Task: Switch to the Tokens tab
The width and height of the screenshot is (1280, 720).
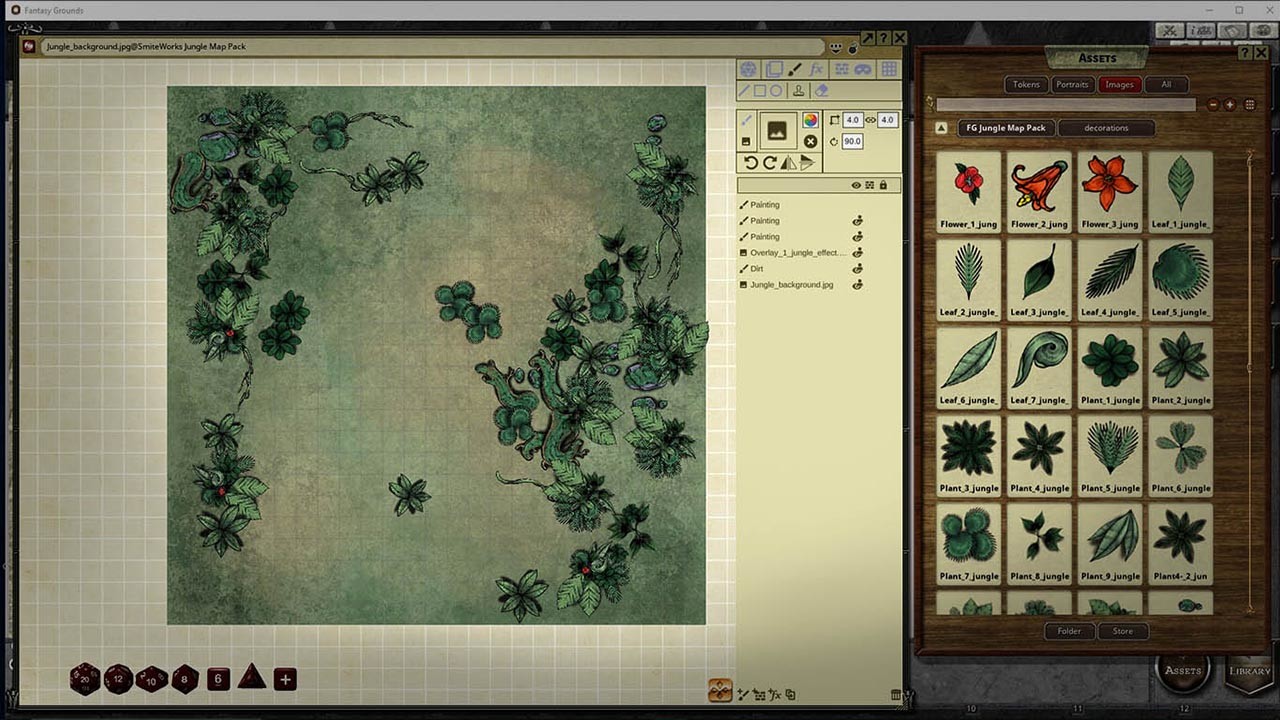Action: (x=1026, y=85)
